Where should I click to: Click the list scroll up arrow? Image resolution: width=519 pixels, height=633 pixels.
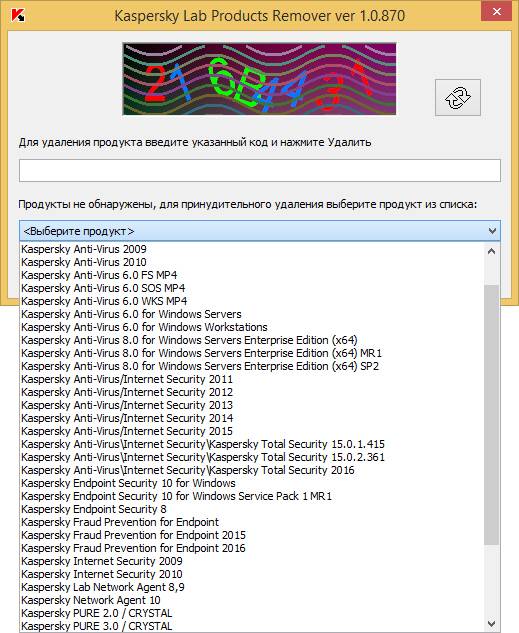(491, 252)
